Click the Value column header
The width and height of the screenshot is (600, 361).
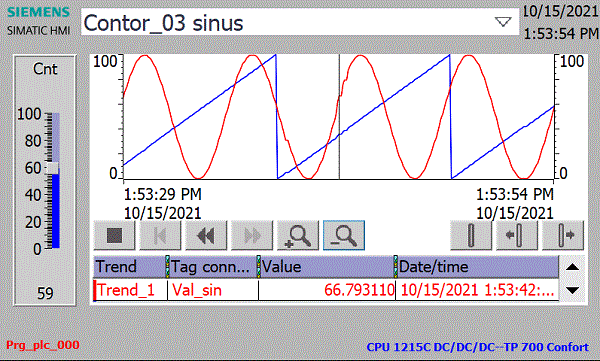(327, 266)
